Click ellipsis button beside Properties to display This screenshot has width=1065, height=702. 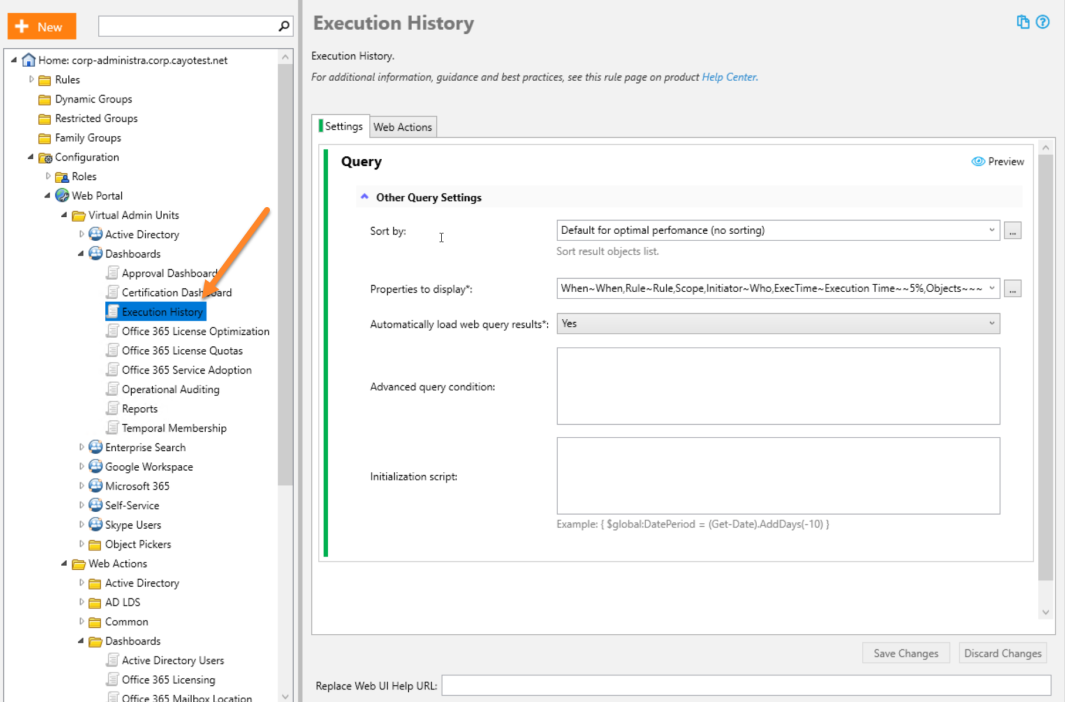1012,289
